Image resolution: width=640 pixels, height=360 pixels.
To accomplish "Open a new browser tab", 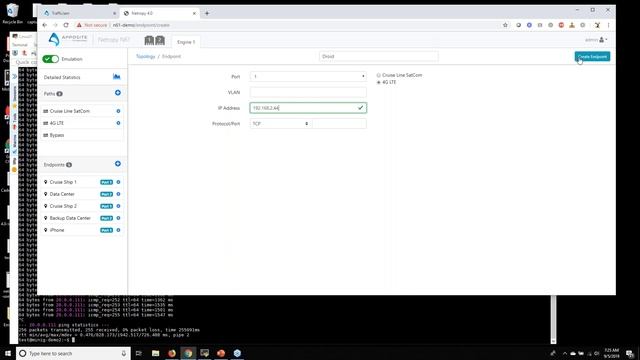I will [207, 13].
